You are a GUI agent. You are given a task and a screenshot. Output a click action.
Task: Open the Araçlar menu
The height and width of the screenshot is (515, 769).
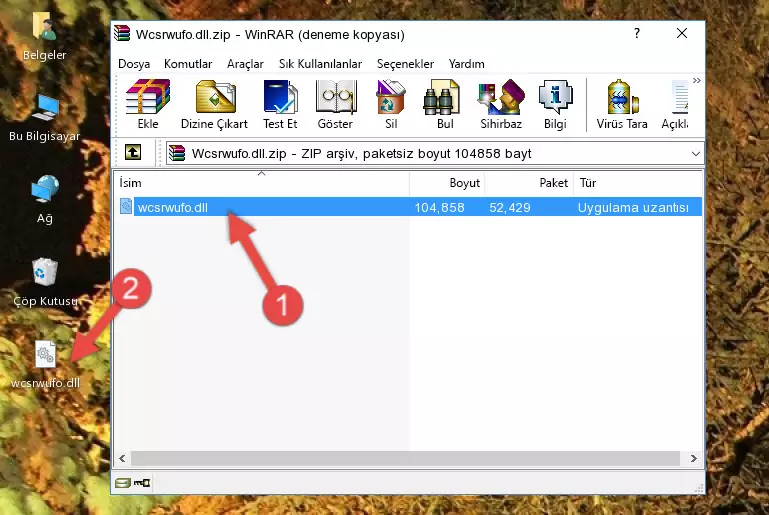click(245, 64)
